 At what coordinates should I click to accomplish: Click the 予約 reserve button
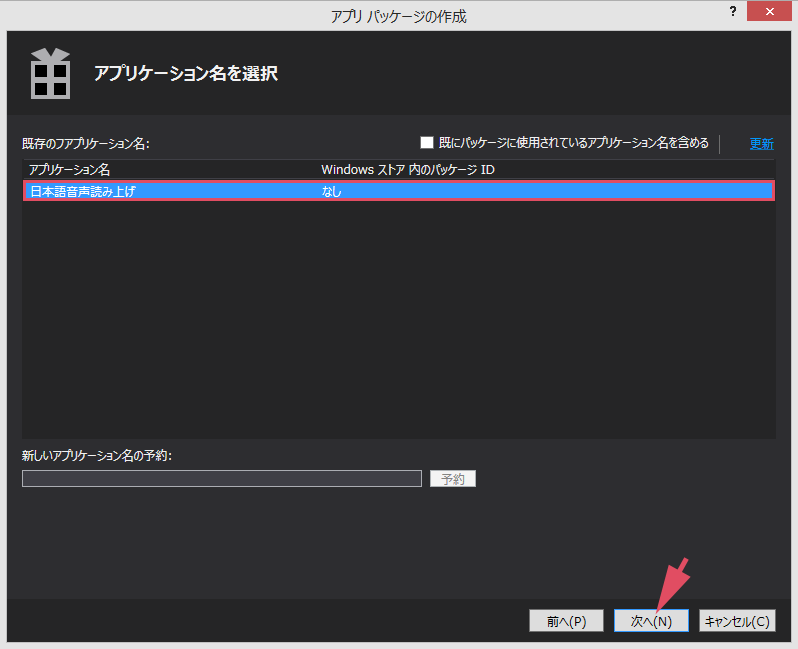[452, 478]
